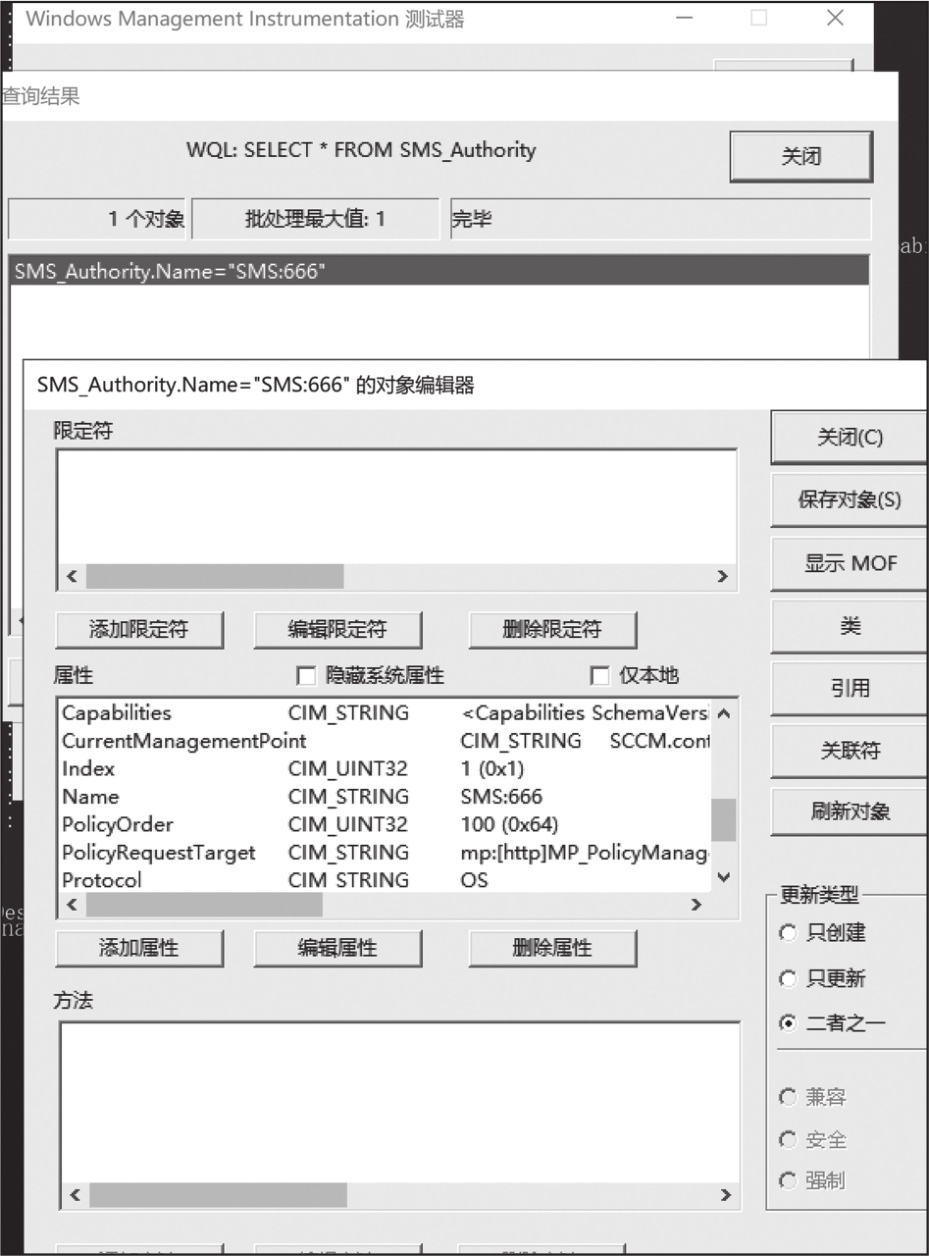The width and height of the screenshot is (929, 1256).
Task: Click the 删除属性 delete property button
Action: tap(552, 948)
